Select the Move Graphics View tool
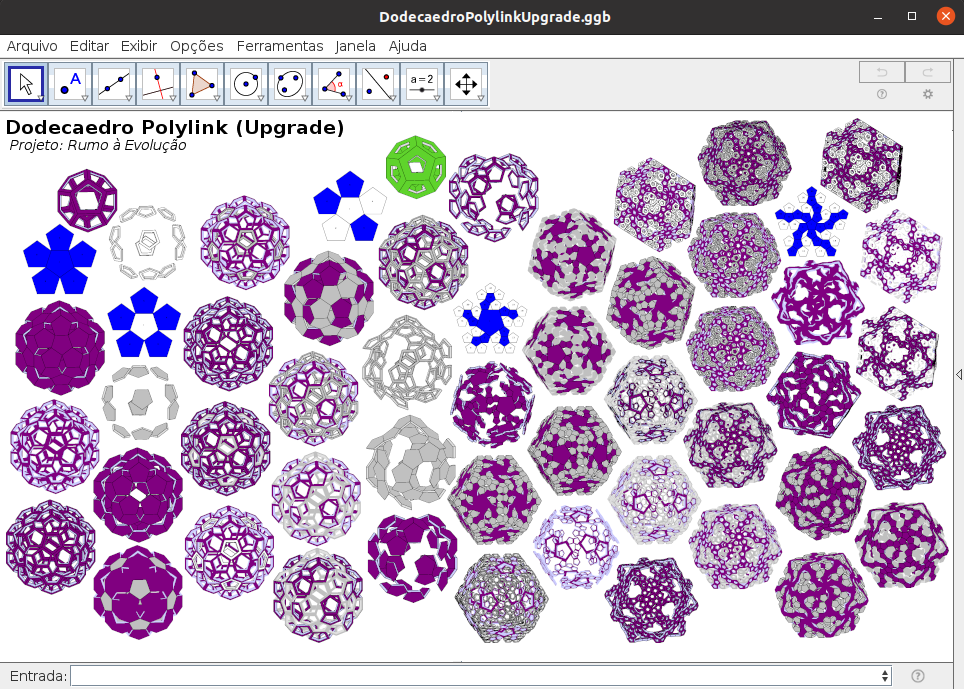 pos(466,84)
